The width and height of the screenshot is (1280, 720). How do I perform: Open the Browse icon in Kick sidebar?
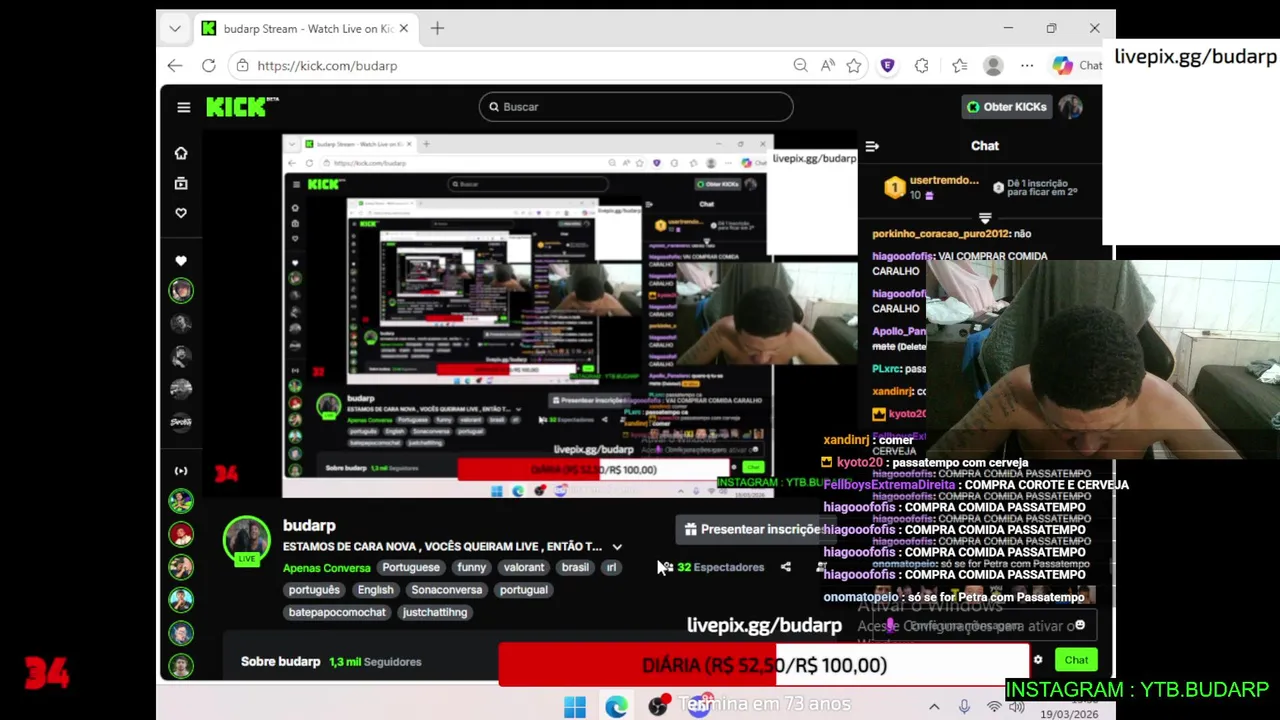coord(181,183)
